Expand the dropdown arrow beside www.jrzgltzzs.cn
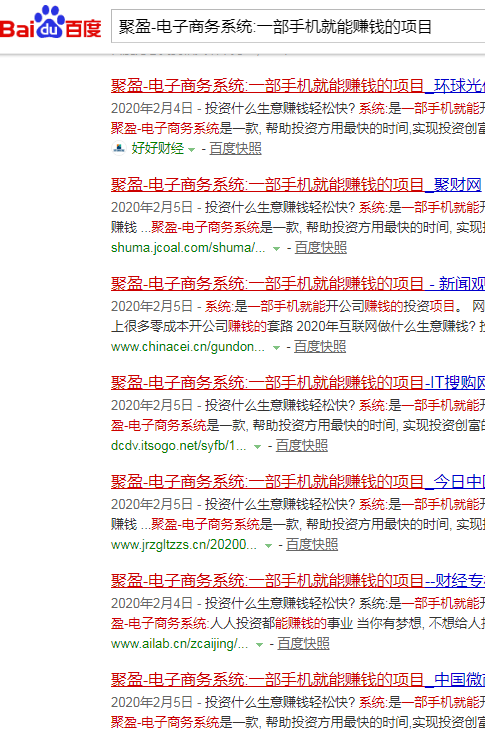 point(268,546)
